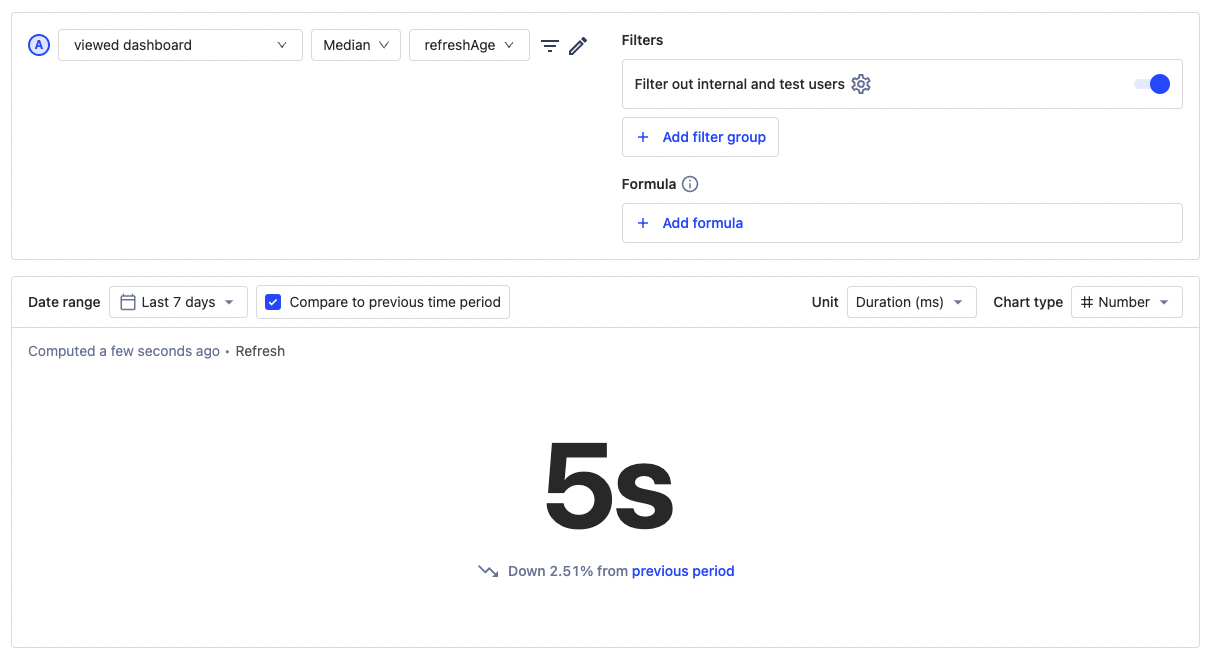Open the refreshAge property dropdown
Viewport: 1212px width, 664px height.
[x=469, y=44]
